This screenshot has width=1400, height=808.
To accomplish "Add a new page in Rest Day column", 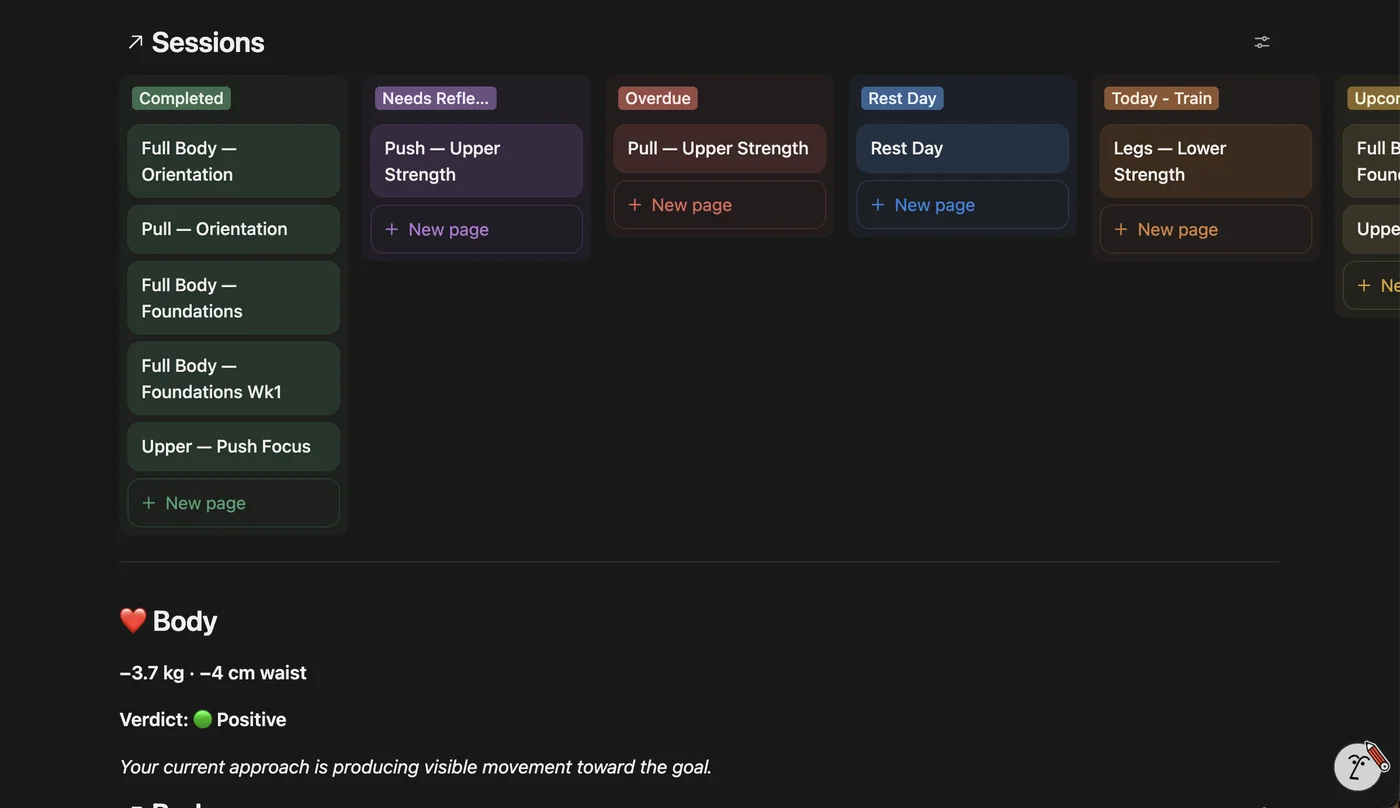I will click(x=963, y=205).
